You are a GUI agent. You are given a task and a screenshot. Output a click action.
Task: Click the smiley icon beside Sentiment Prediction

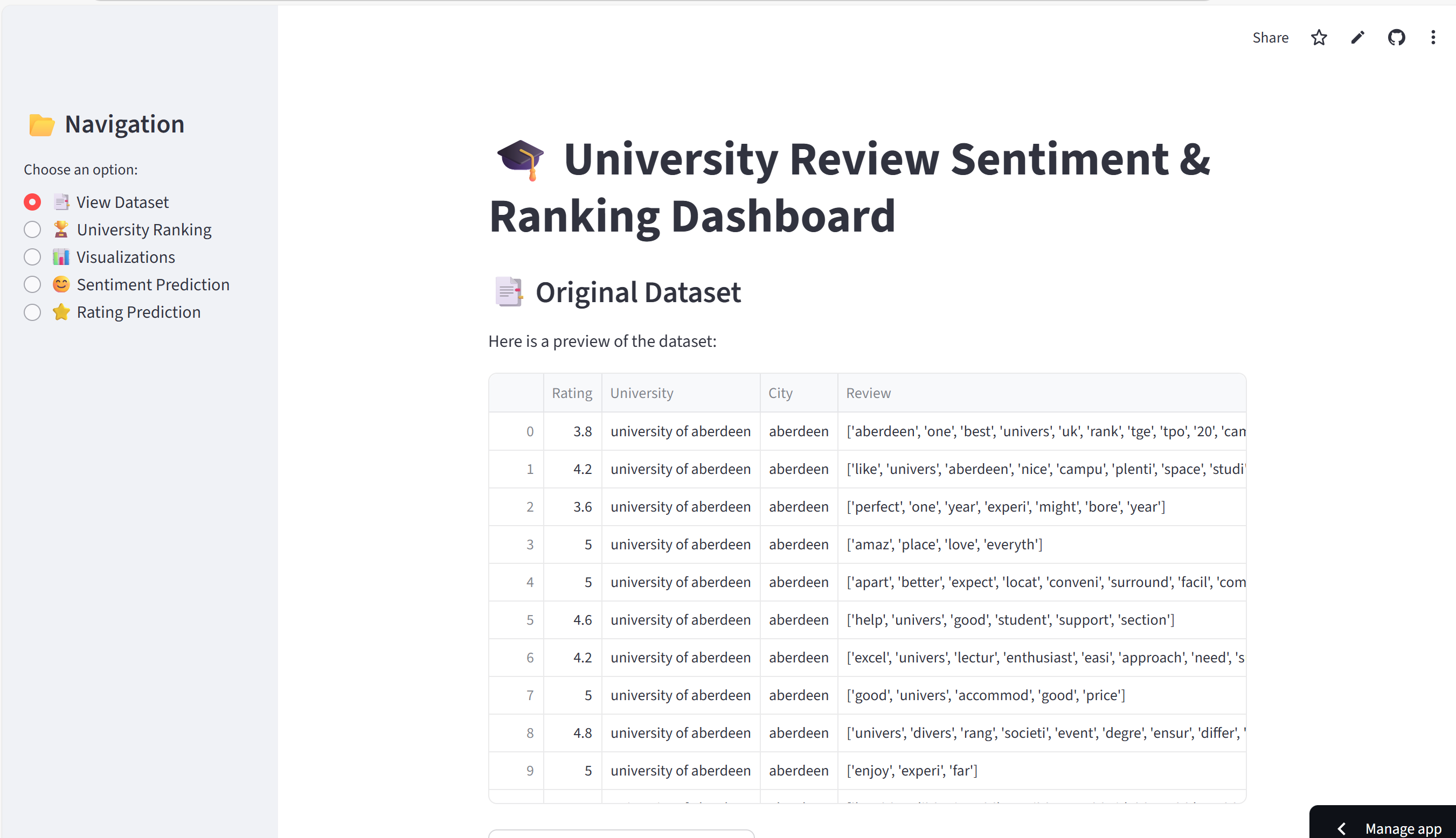[60, 284]
